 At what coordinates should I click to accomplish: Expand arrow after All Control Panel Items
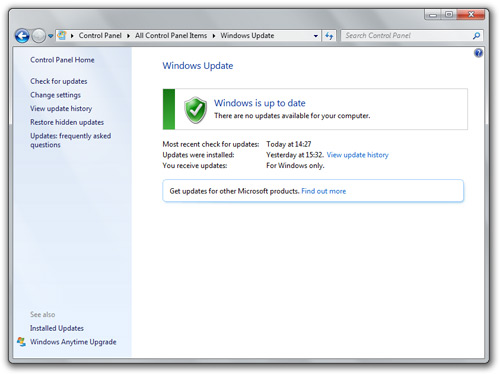214,36
